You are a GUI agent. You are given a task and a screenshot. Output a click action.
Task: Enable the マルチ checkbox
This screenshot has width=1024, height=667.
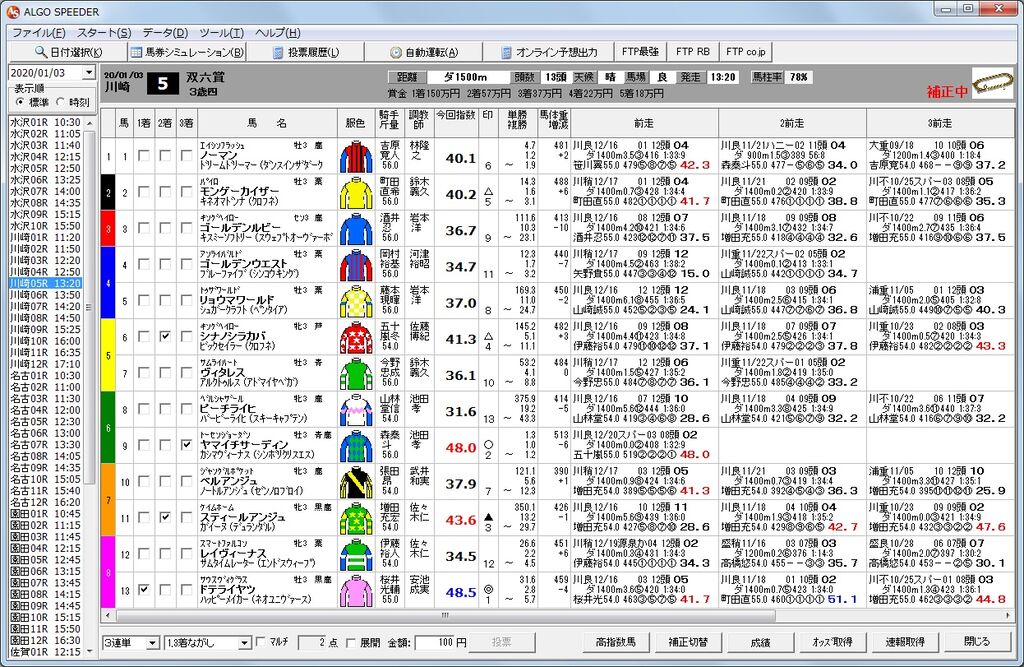(261, 642)
